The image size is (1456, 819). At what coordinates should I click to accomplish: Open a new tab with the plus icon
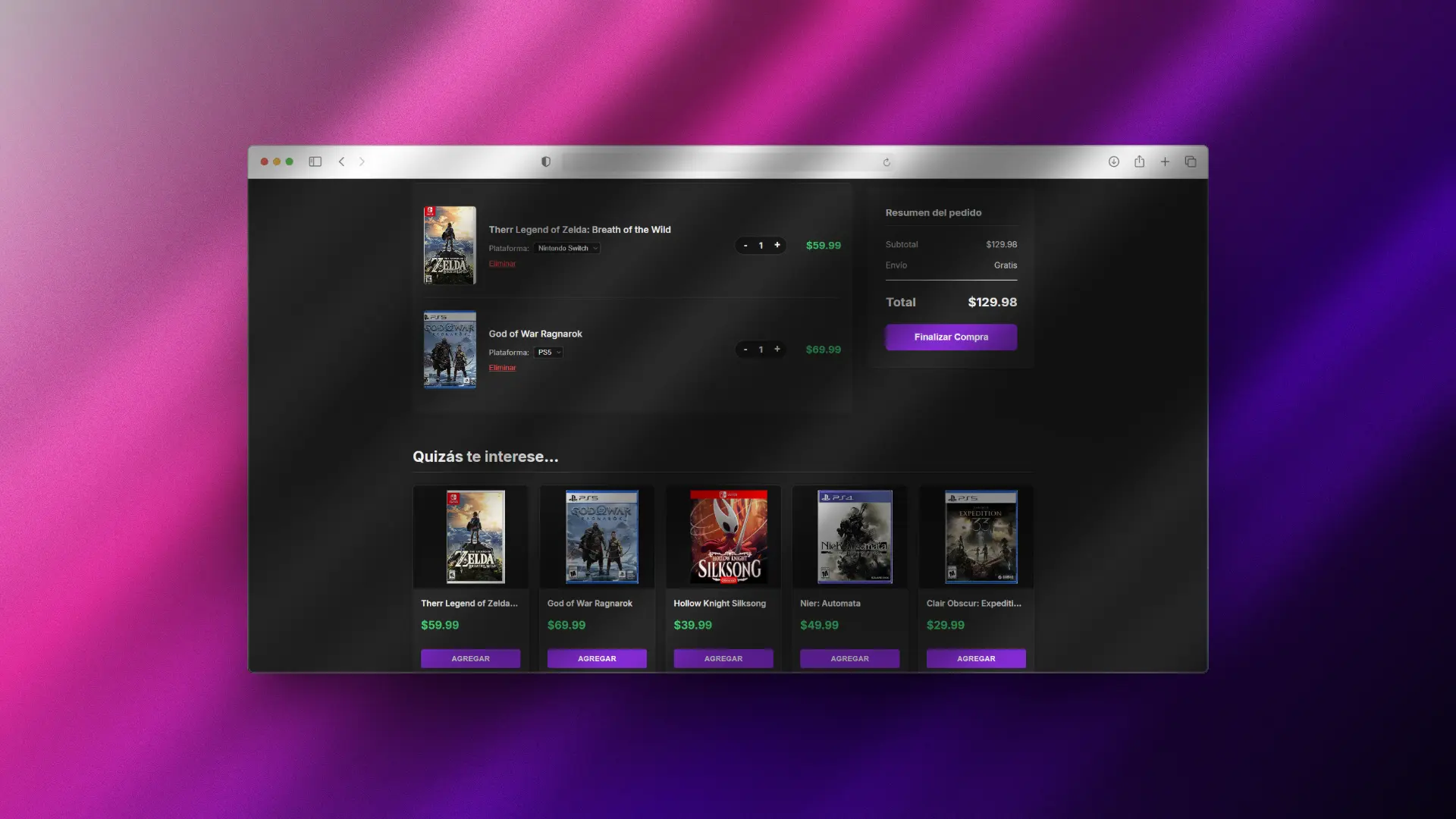point(1166,162)
